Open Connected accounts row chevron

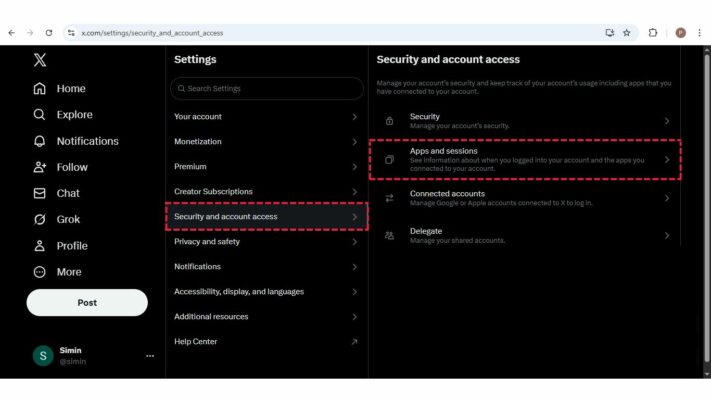tap(667, 198)
